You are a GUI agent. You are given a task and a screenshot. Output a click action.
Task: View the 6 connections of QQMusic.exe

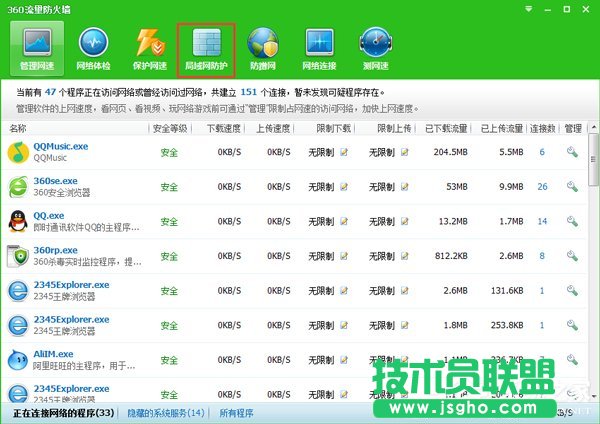pyautogui.click(x=542, y=152)
